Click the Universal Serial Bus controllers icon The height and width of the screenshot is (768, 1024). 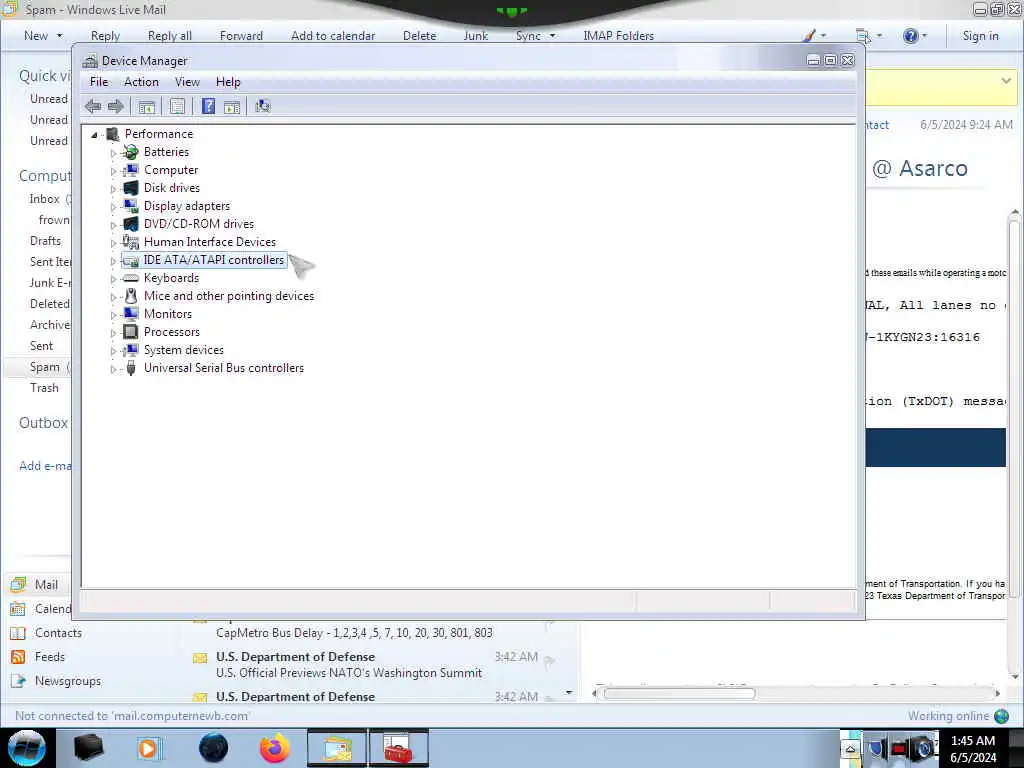(x=131, y=368)
